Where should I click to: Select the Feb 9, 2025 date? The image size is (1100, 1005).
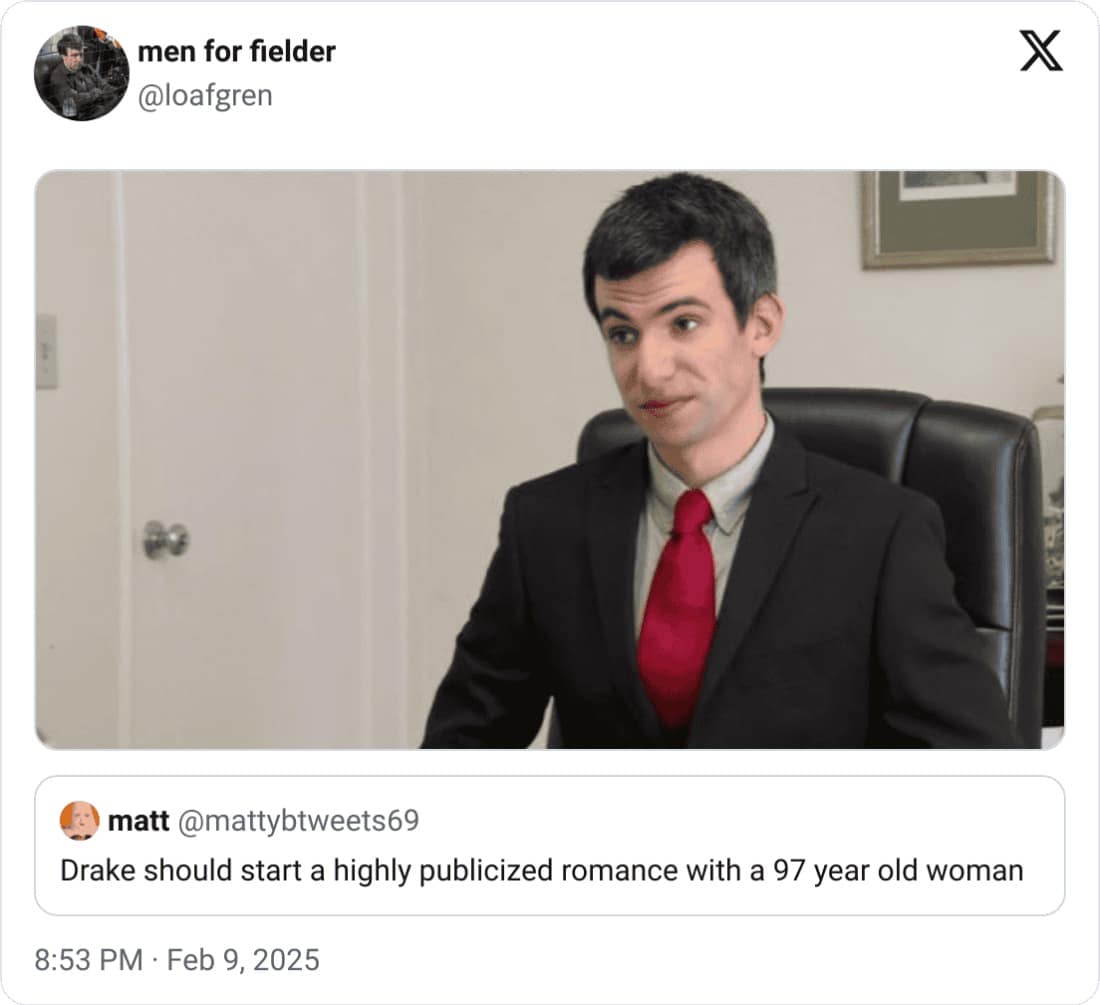coord(243,959)
